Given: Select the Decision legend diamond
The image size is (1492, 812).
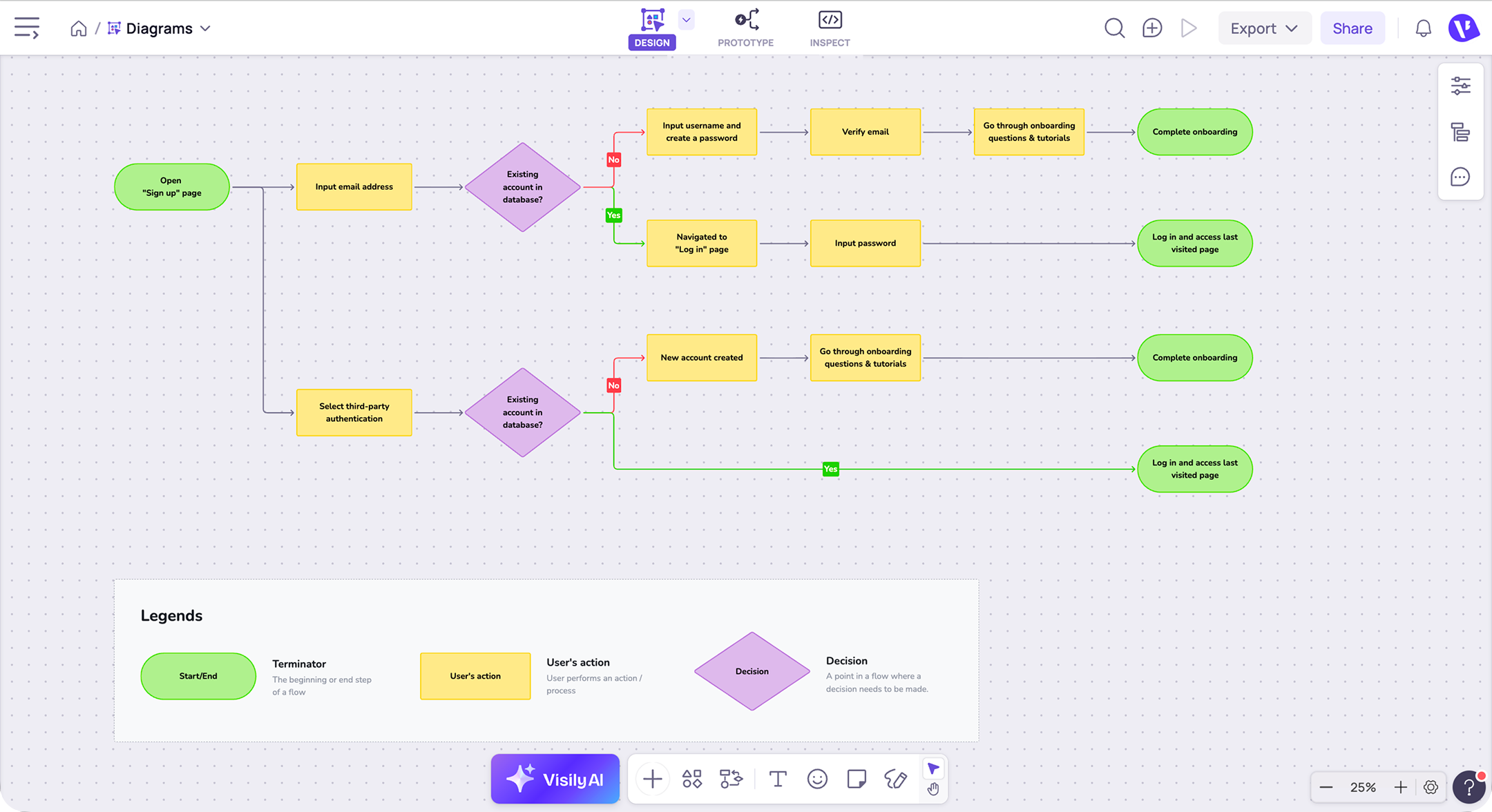Looking at the screenshot, I should pyautogui.click(x=752, y=671).
